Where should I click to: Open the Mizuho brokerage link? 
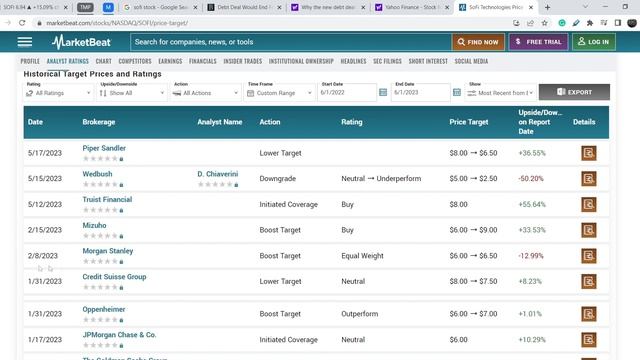94,225
